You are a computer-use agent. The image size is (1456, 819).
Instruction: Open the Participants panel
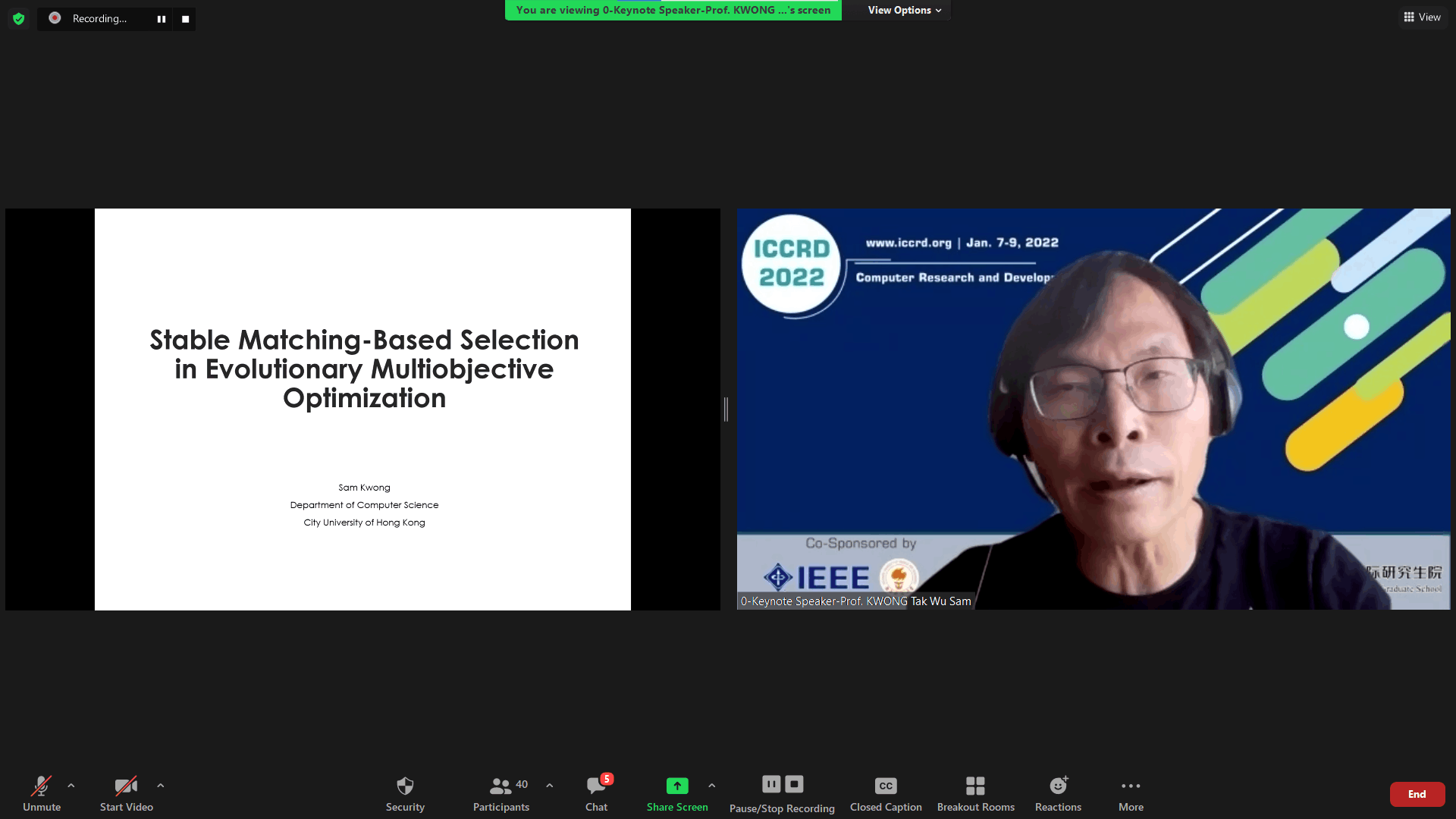click(x=501, y=793)
